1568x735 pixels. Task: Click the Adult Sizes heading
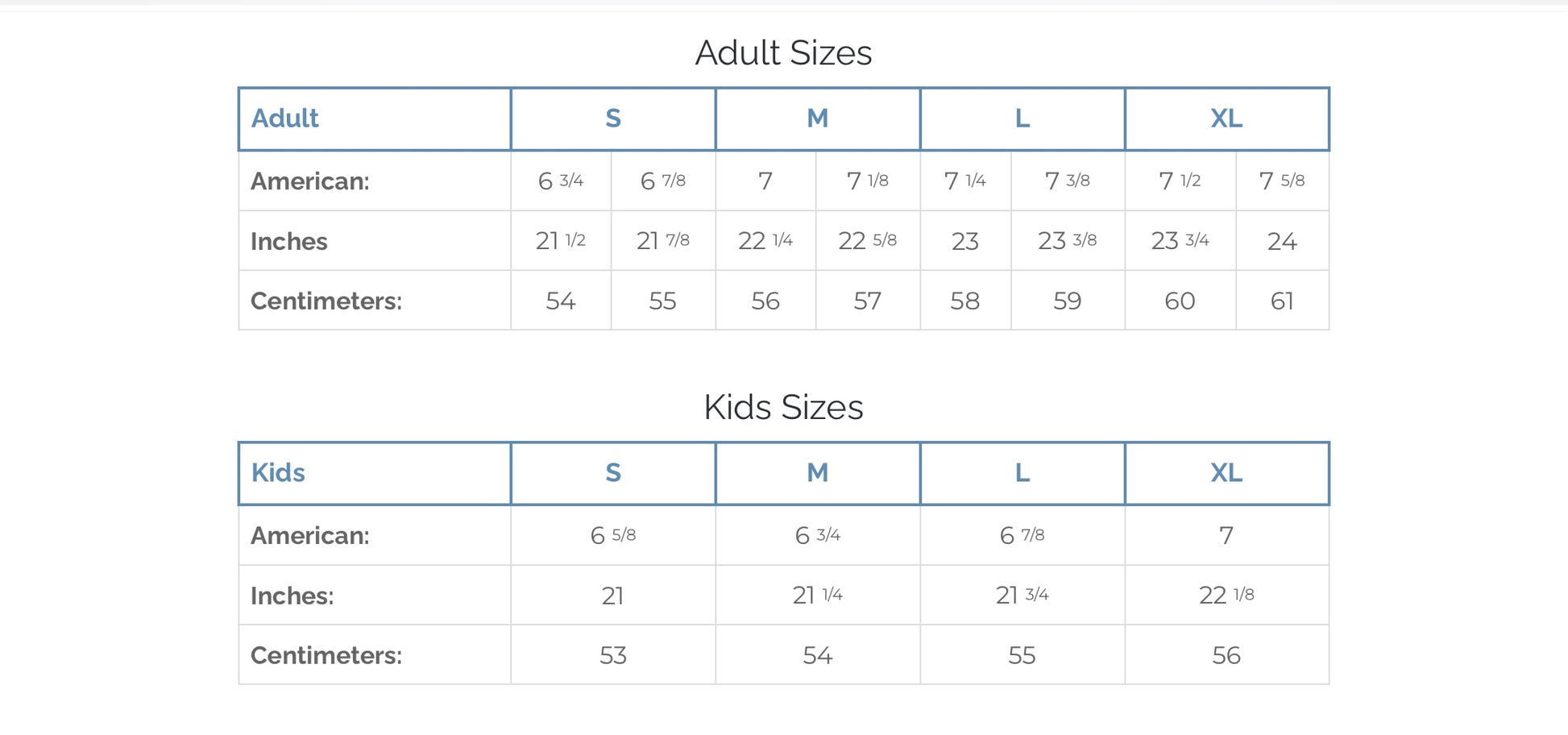(x=783, y=53)
